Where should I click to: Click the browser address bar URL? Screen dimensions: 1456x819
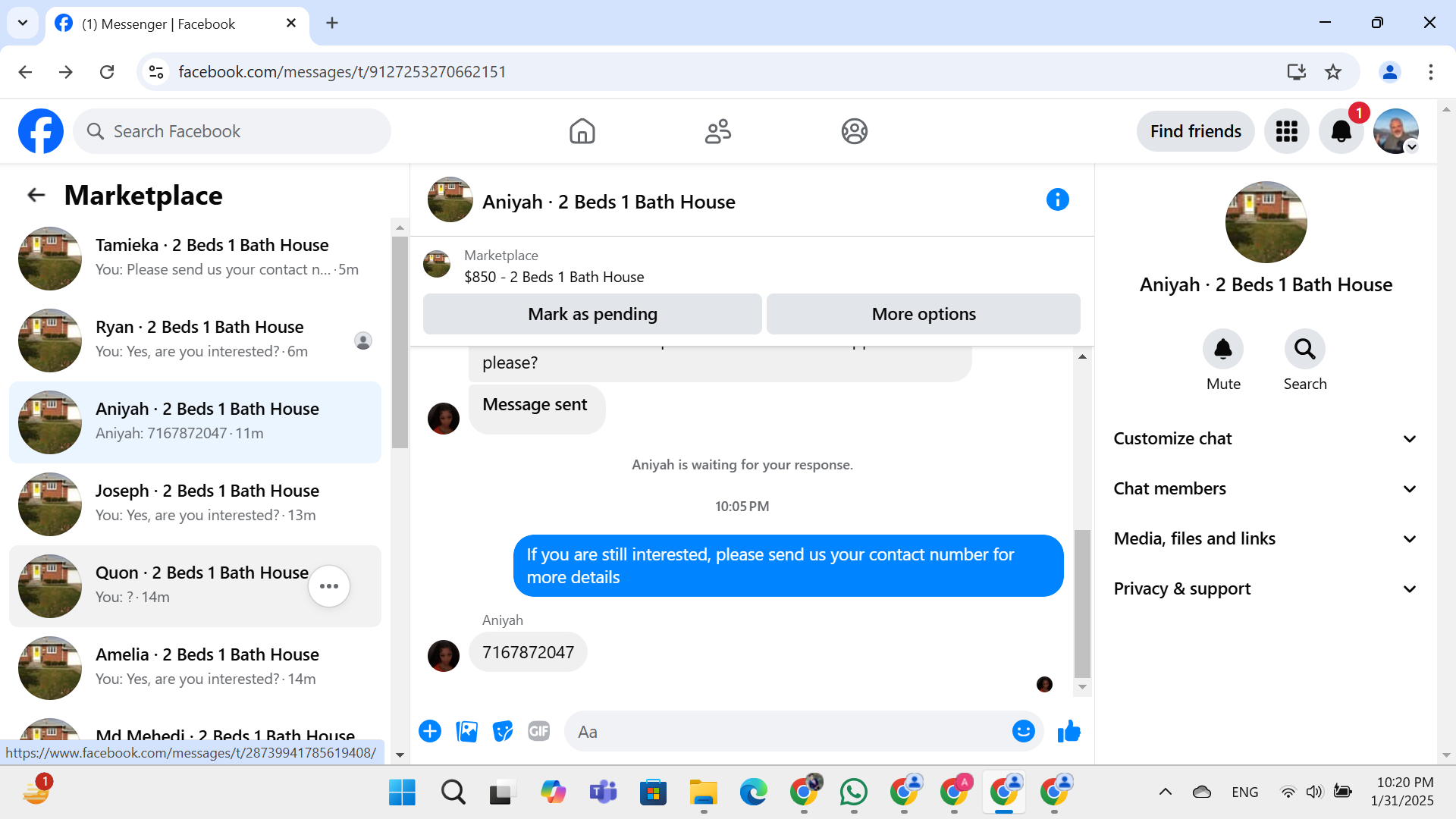[342, 72]
